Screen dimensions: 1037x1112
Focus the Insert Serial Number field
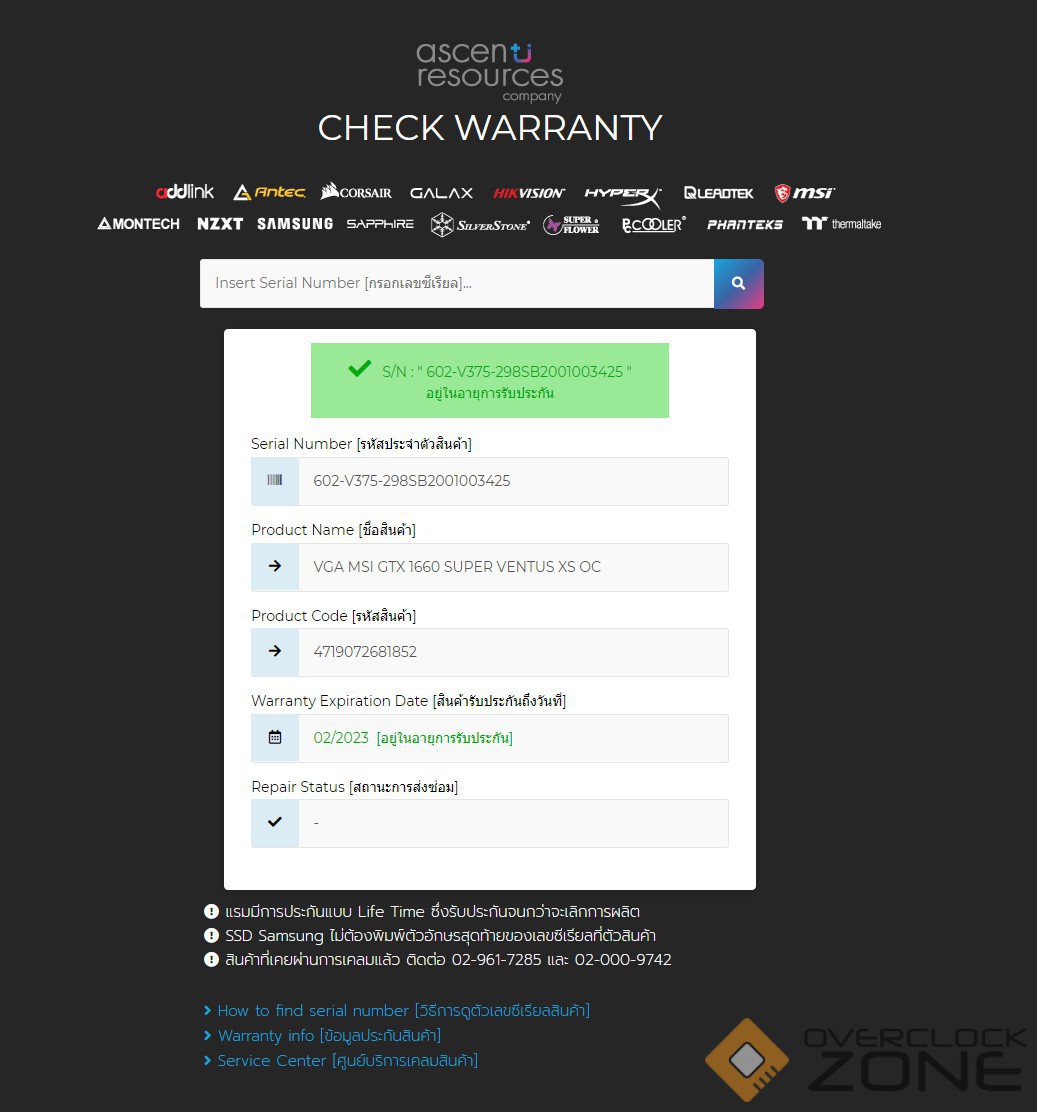pyautogui.click(x=457, y=284)
